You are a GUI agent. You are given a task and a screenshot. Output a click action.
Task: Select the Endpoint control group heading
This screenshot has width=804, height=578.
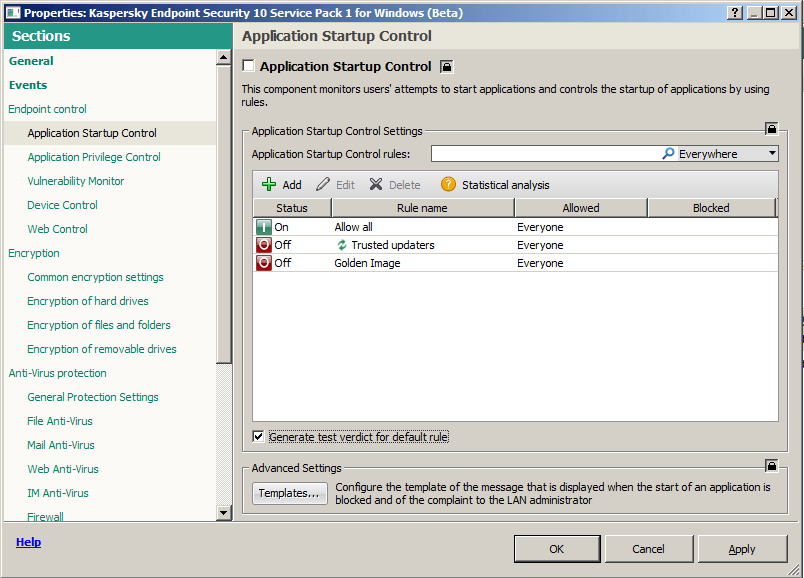48,109
